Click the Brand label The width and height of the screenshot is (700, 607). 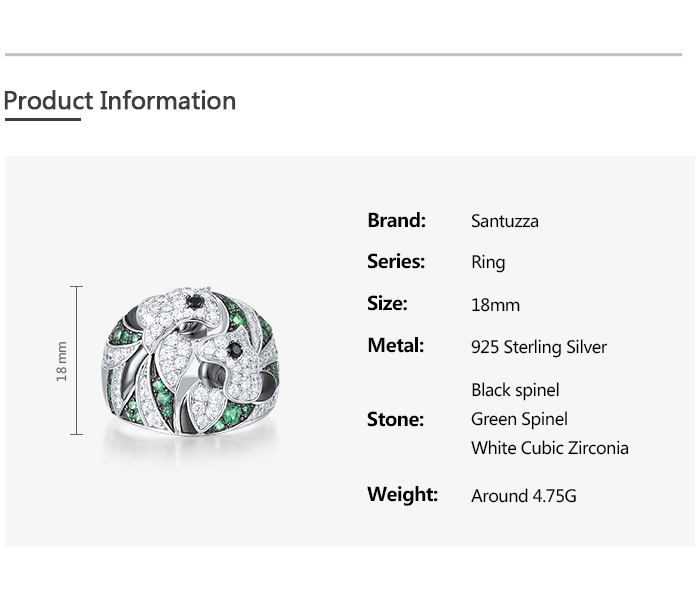(x=396, y=220)
